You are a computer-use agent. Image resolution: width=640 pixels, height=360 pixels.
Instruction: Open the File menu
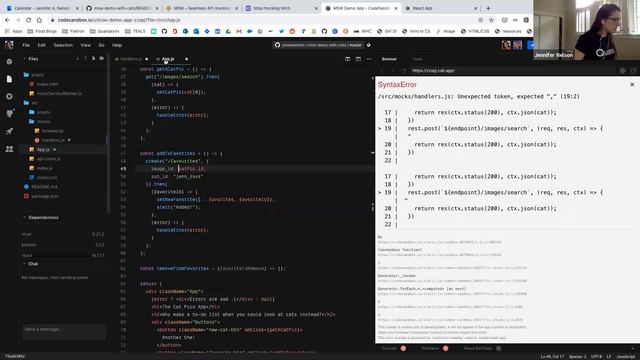pyautogui.click(x=26, y=45)
